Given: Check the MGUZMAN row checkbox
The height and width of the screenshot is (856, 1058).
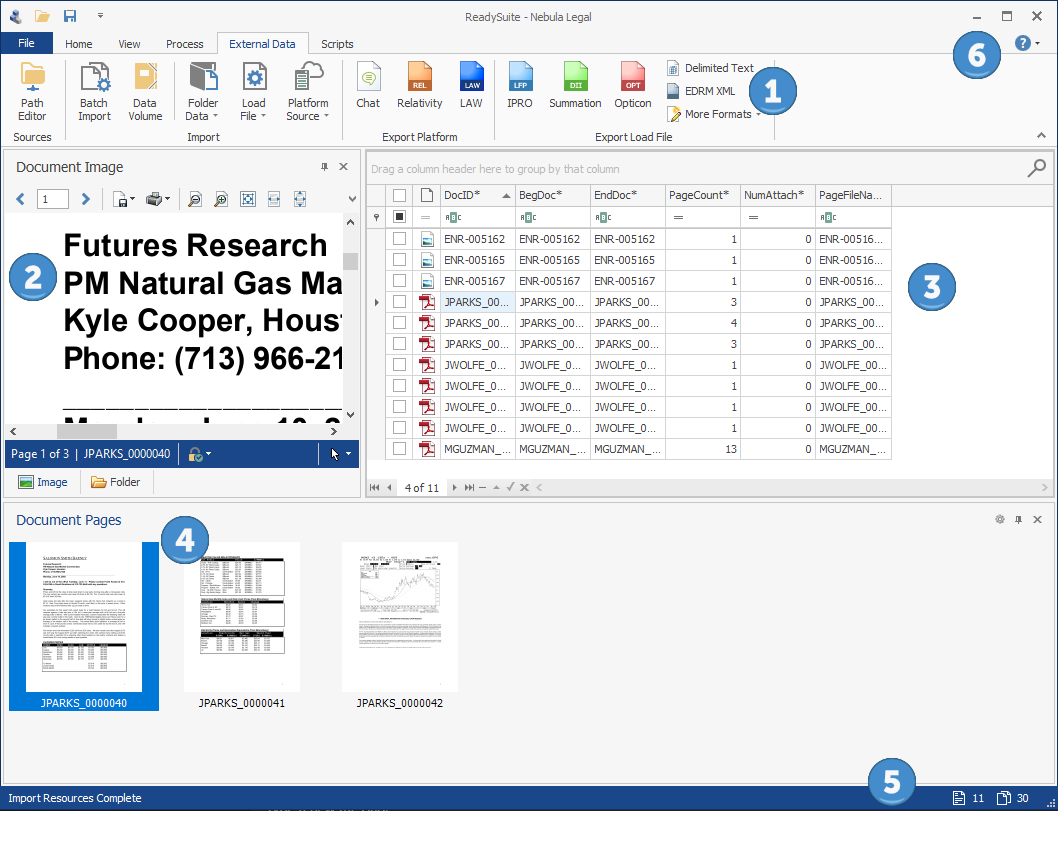Looking at the screenshot, I should [399, 449].
